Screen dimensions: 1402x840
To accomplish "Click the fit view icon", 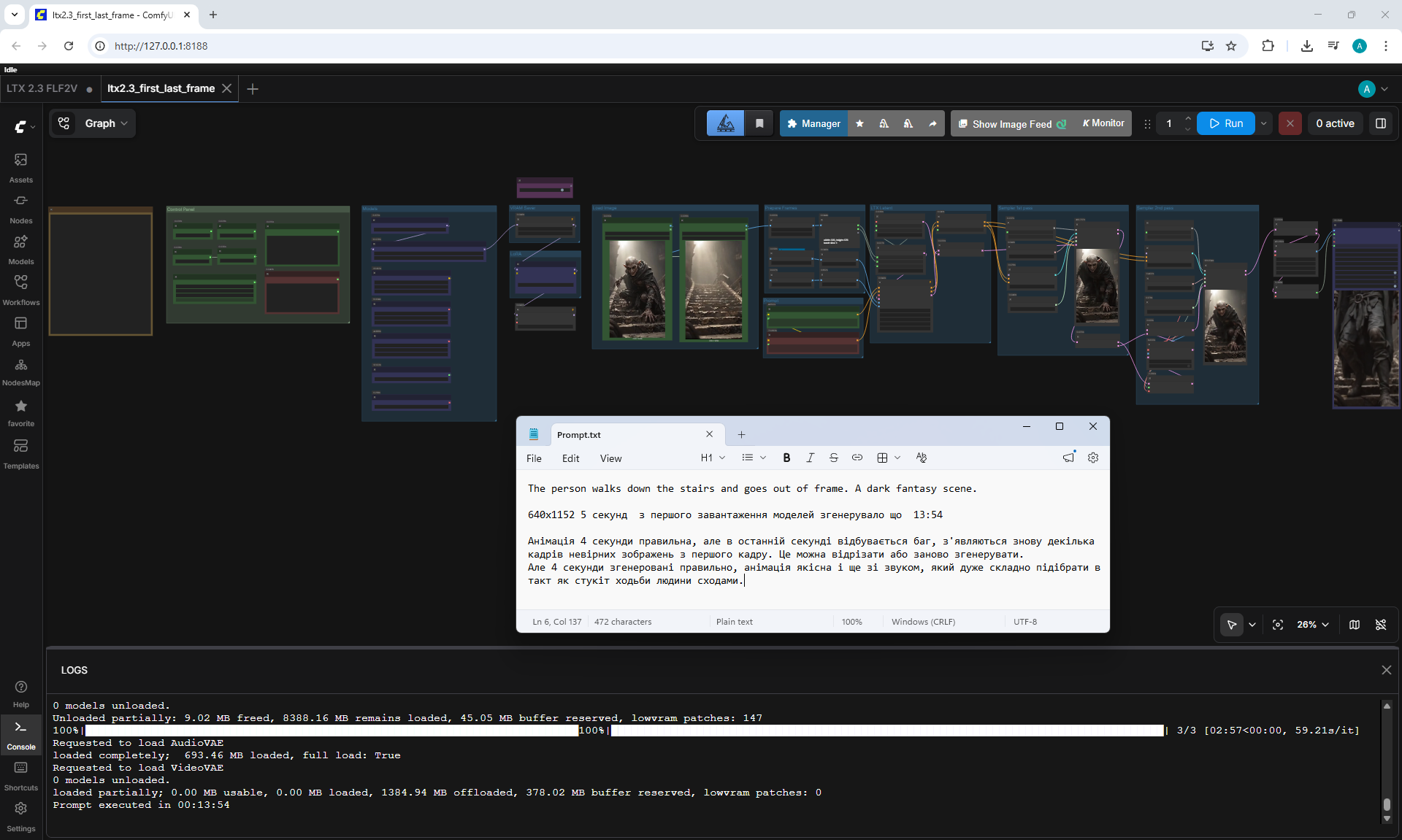I will coord(1278,625).
